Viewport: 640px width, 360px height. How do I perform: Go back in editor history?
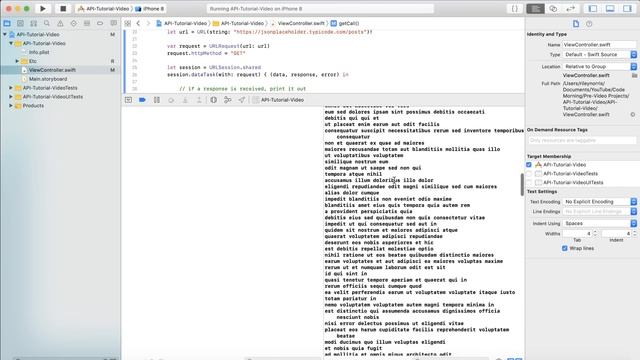pyautogui.click(x=138, y=24)
